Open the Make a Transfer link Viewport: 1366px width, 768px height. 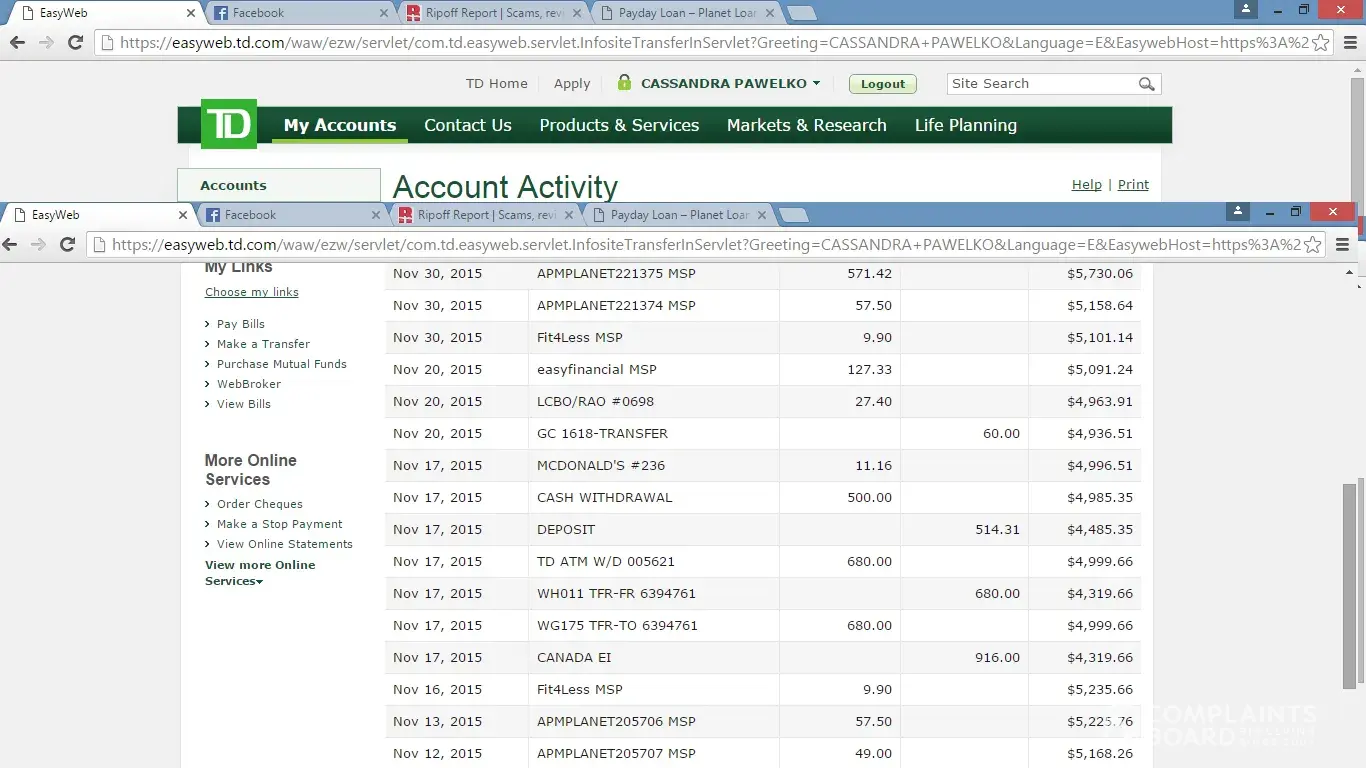point(263,344)
